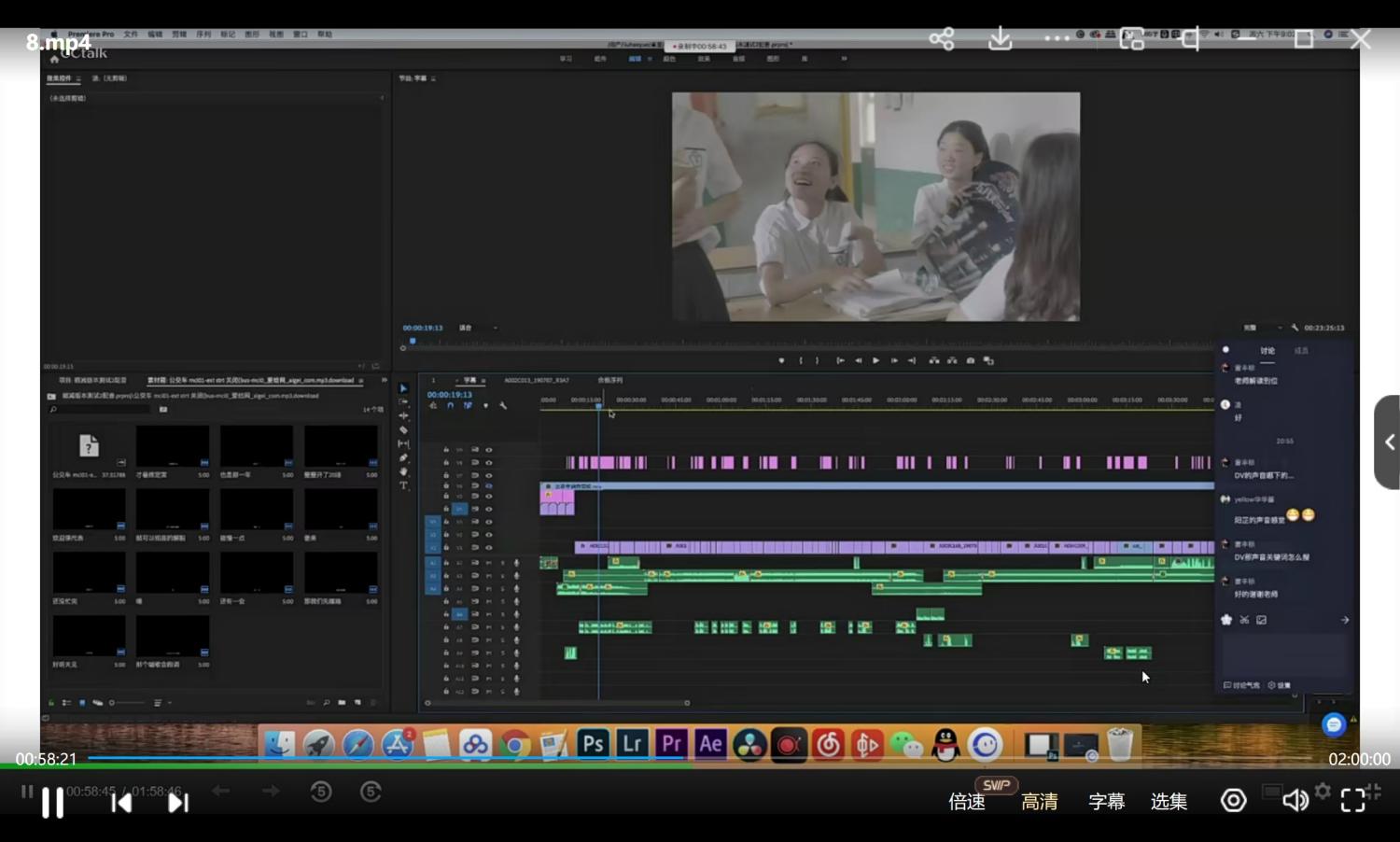This screenshot has height=842, width=1400.
Task: Click the Lift button in program monitor
Action: point(934,360)
